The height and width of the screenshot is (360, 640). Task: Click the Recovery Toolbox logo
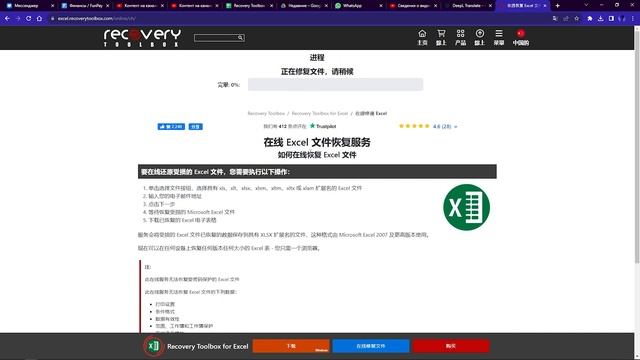tap(142, 38)
